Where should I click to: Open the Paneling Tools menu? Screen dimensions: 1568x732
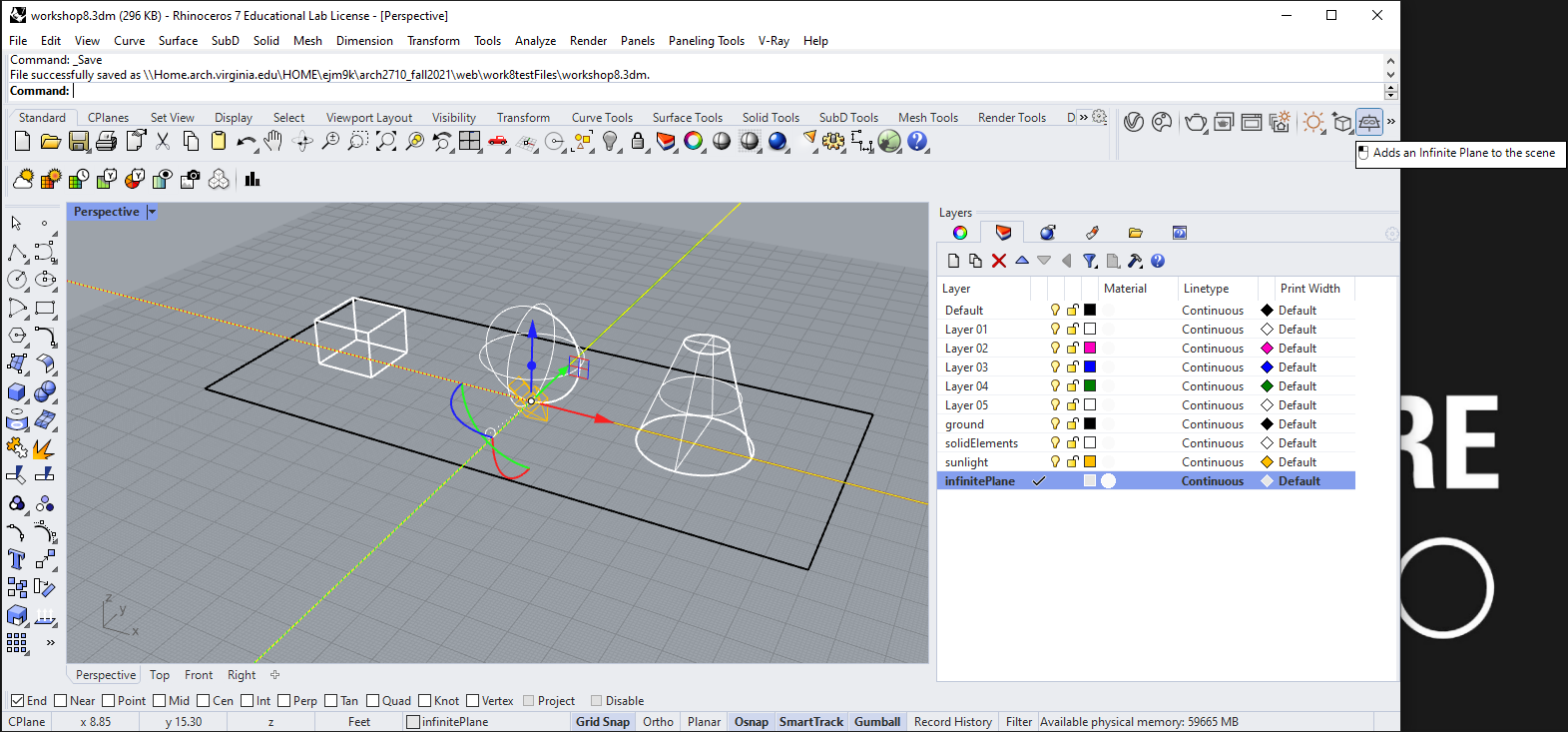(706, 41)
